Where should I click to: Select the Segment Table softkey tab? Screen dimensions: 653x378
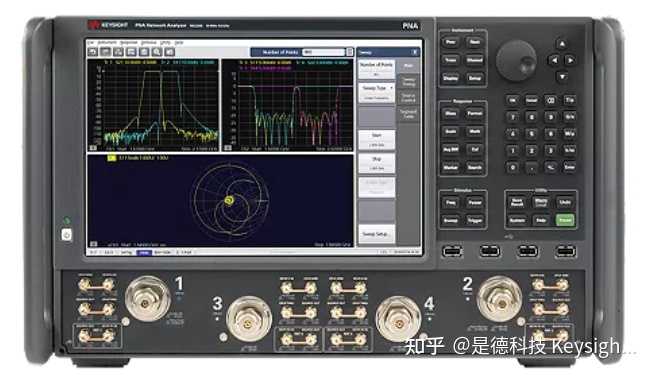pos(408,113)
